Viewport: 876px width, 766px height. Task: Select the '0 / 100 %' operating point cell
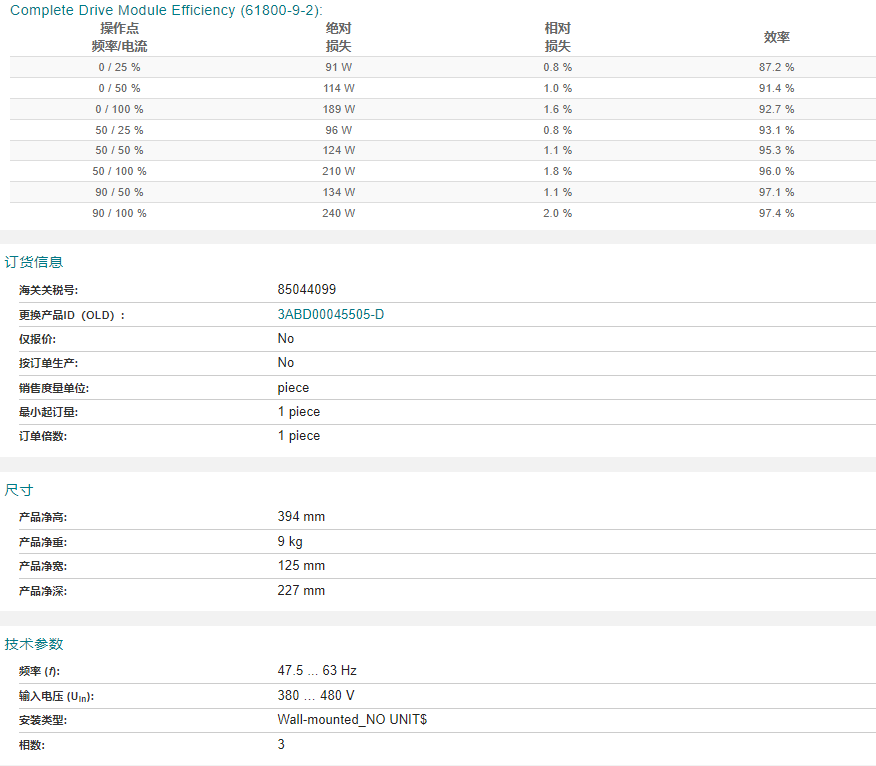click(x=119, y=109)
